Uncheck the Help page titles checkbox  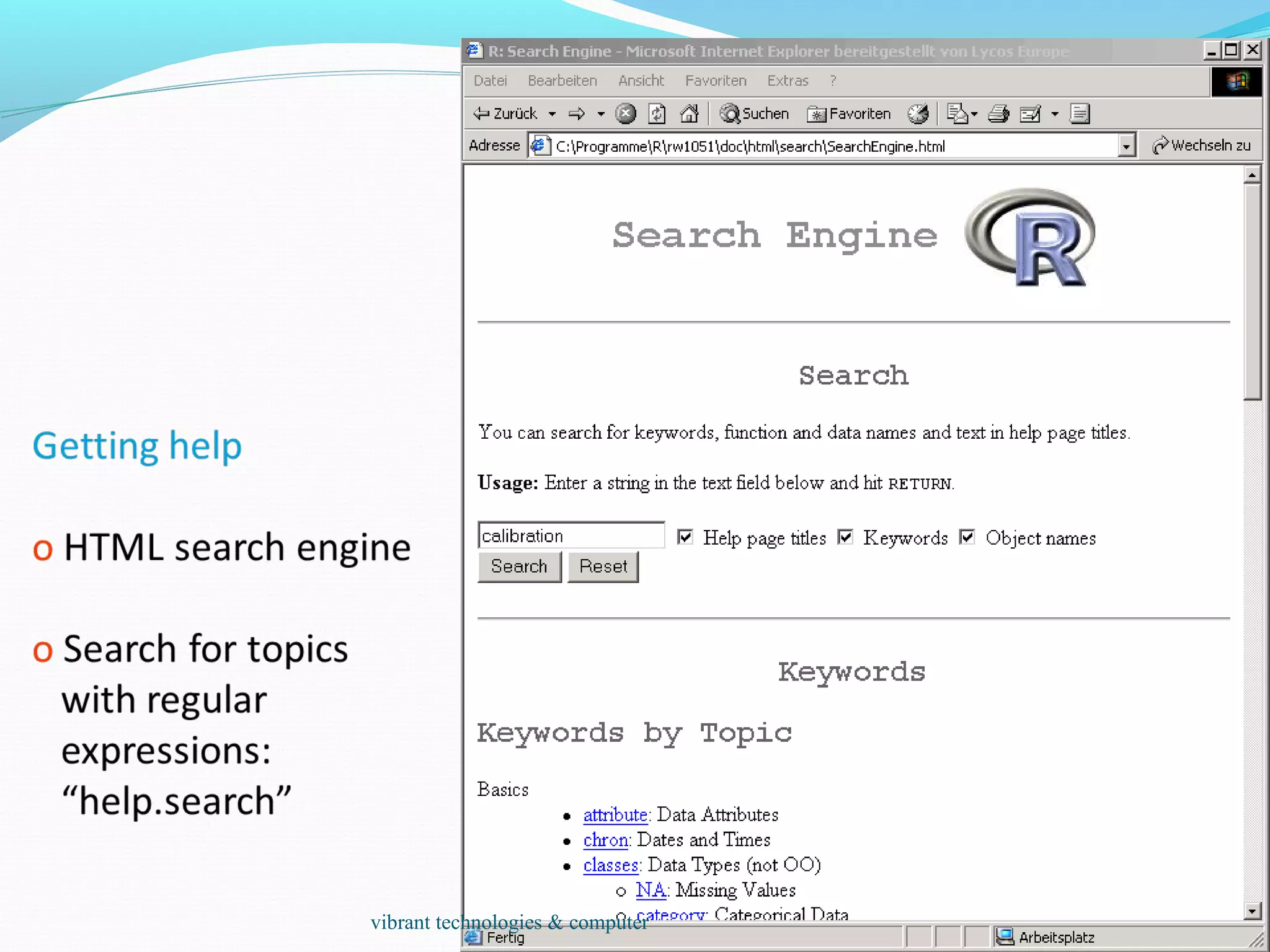point(685,537)
